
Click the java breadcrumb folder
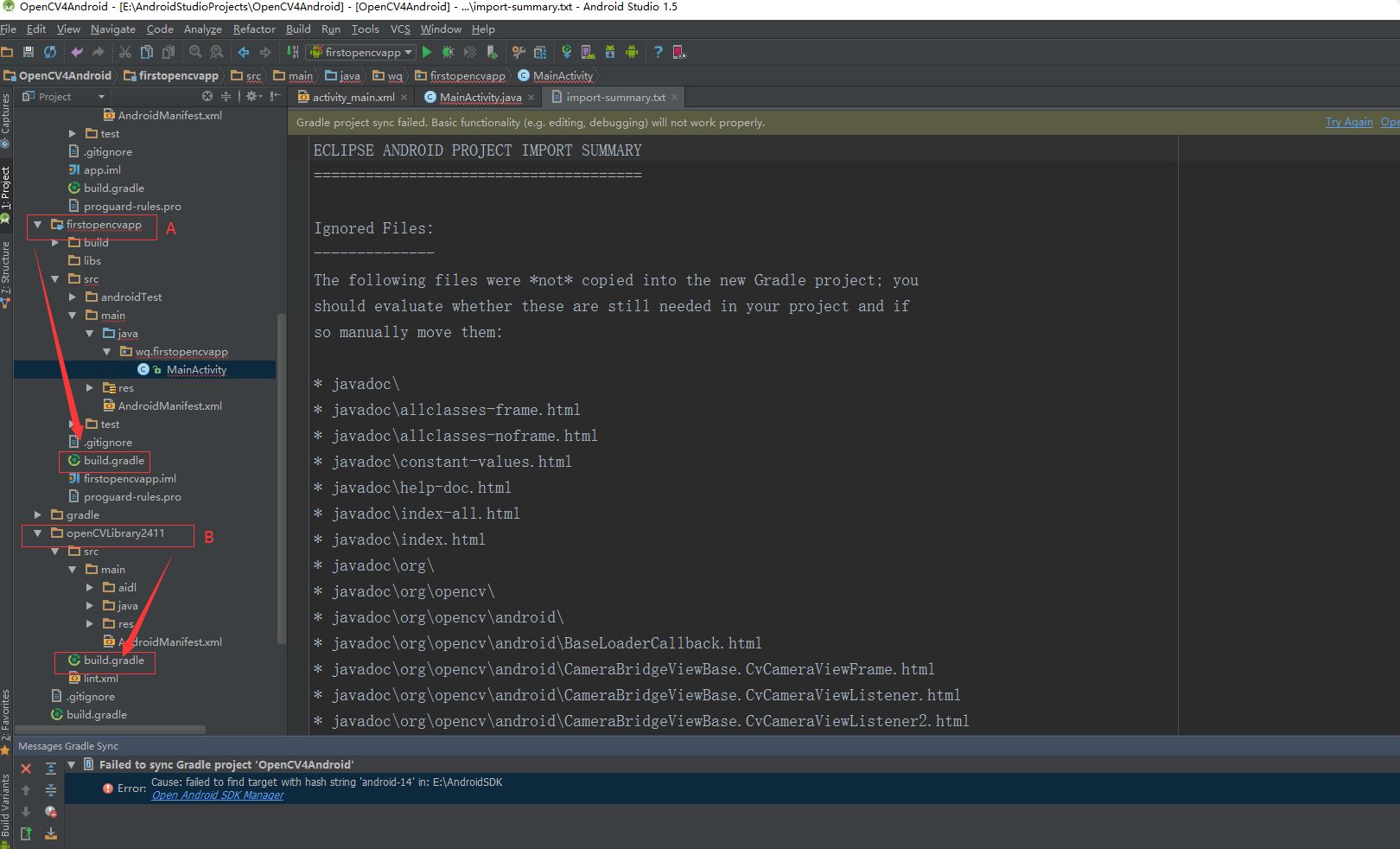[x=343, y=76]
